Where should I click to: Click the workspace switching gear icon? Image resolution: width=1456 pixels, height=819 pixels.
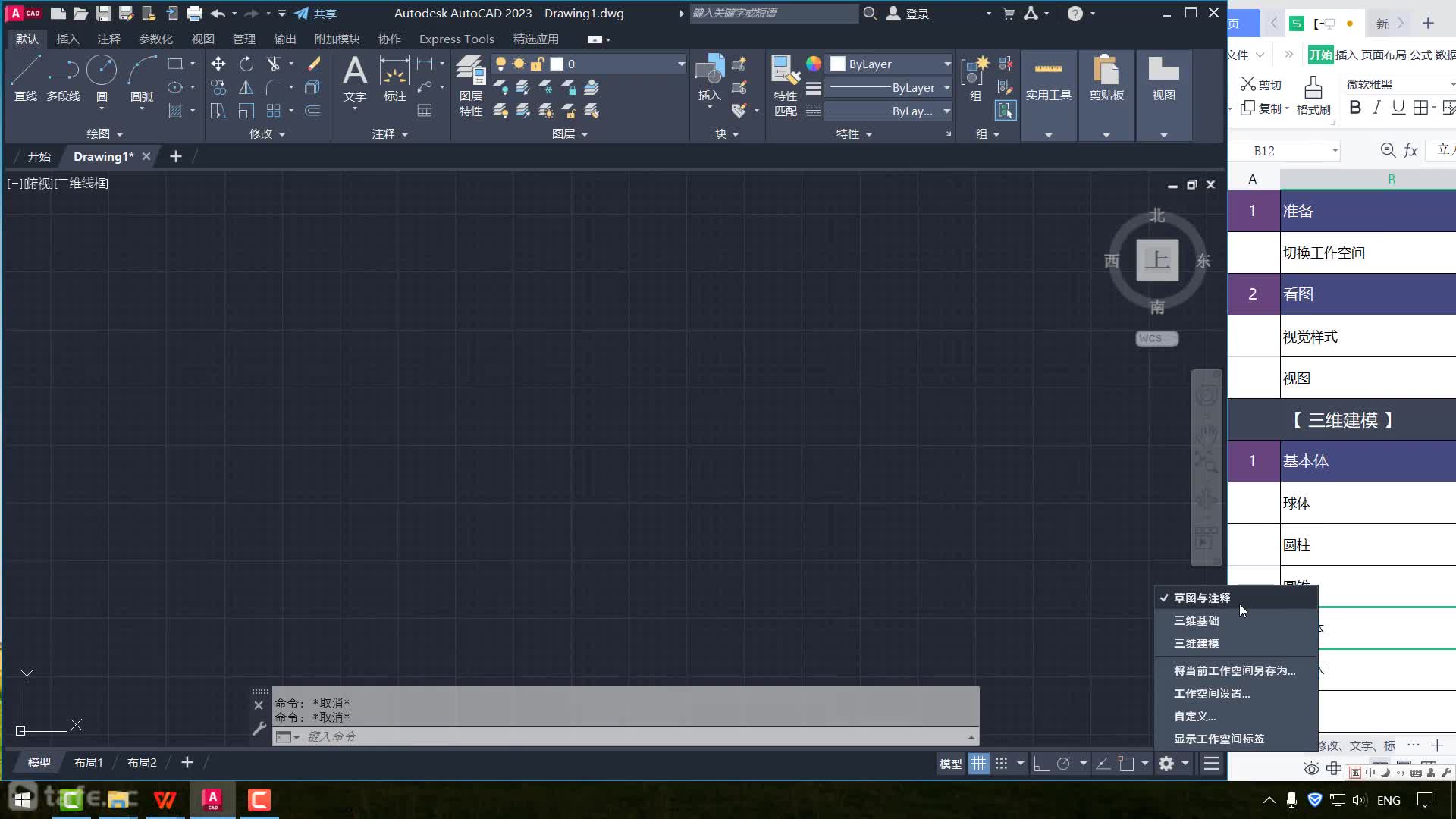click(1166, 764)
